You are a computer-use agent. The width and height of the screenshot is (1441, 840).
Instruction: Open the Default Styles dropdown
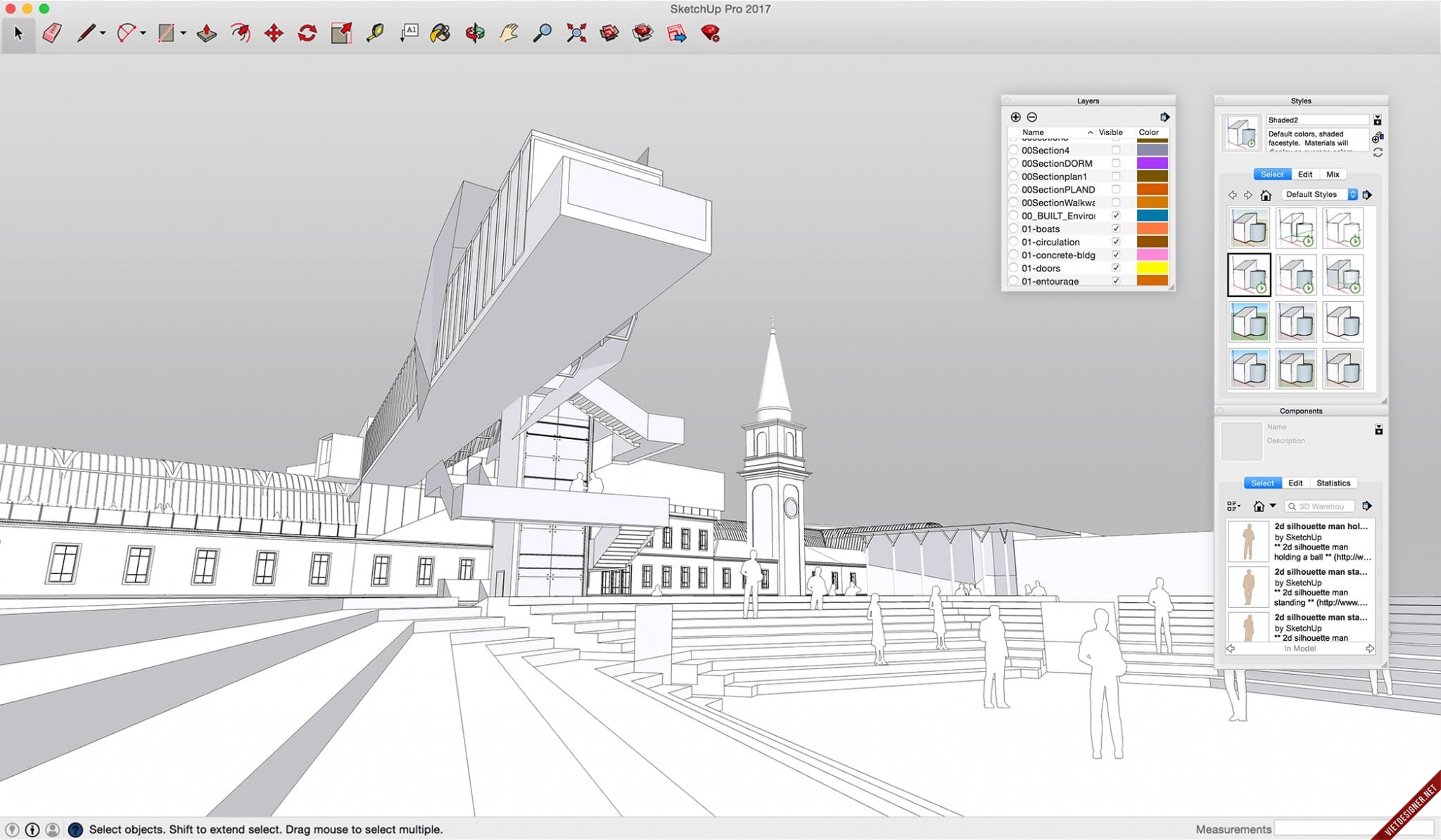(x=1319, y=195)
